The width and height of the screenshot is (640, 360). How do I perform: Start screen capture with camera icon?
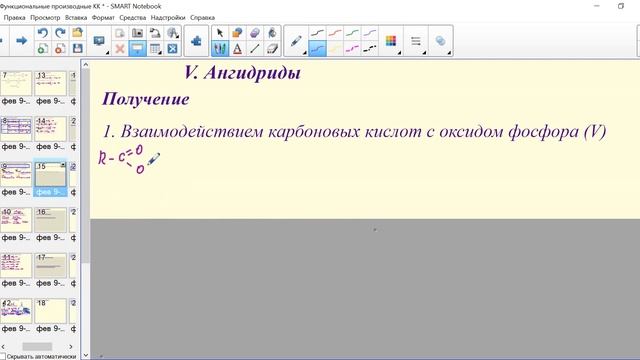[x=137, y=33]
